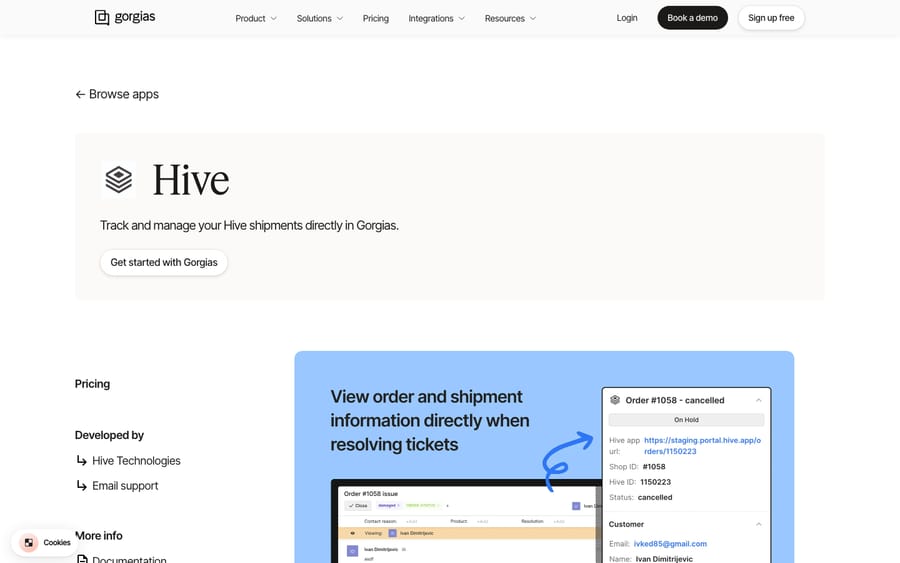Viewport: 900px width, 563px height.
Task: Click the Pricing heading in the sidebar
Action: tap(92, 384)
